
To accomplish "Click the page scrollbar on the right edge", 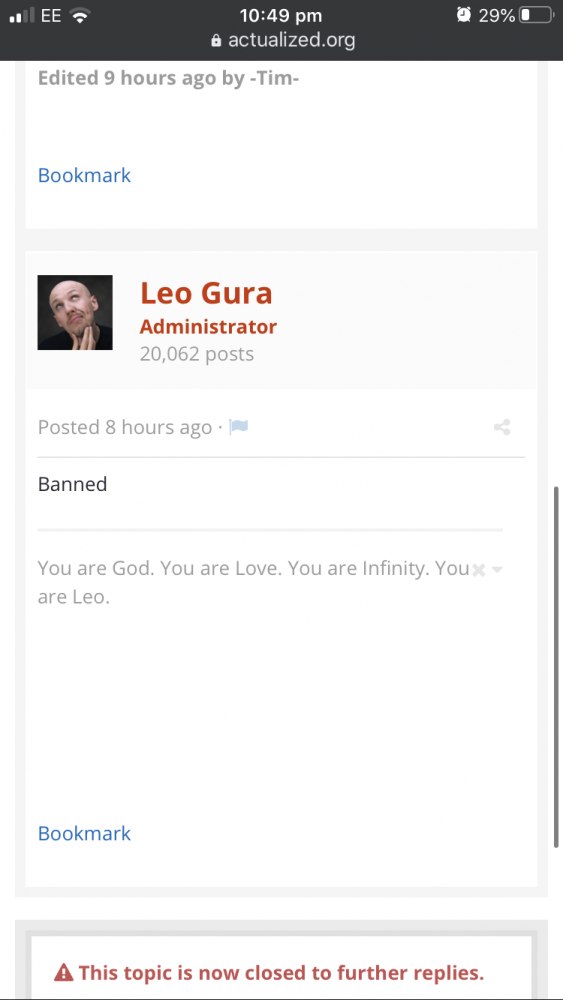I will [x=556, y=667].
